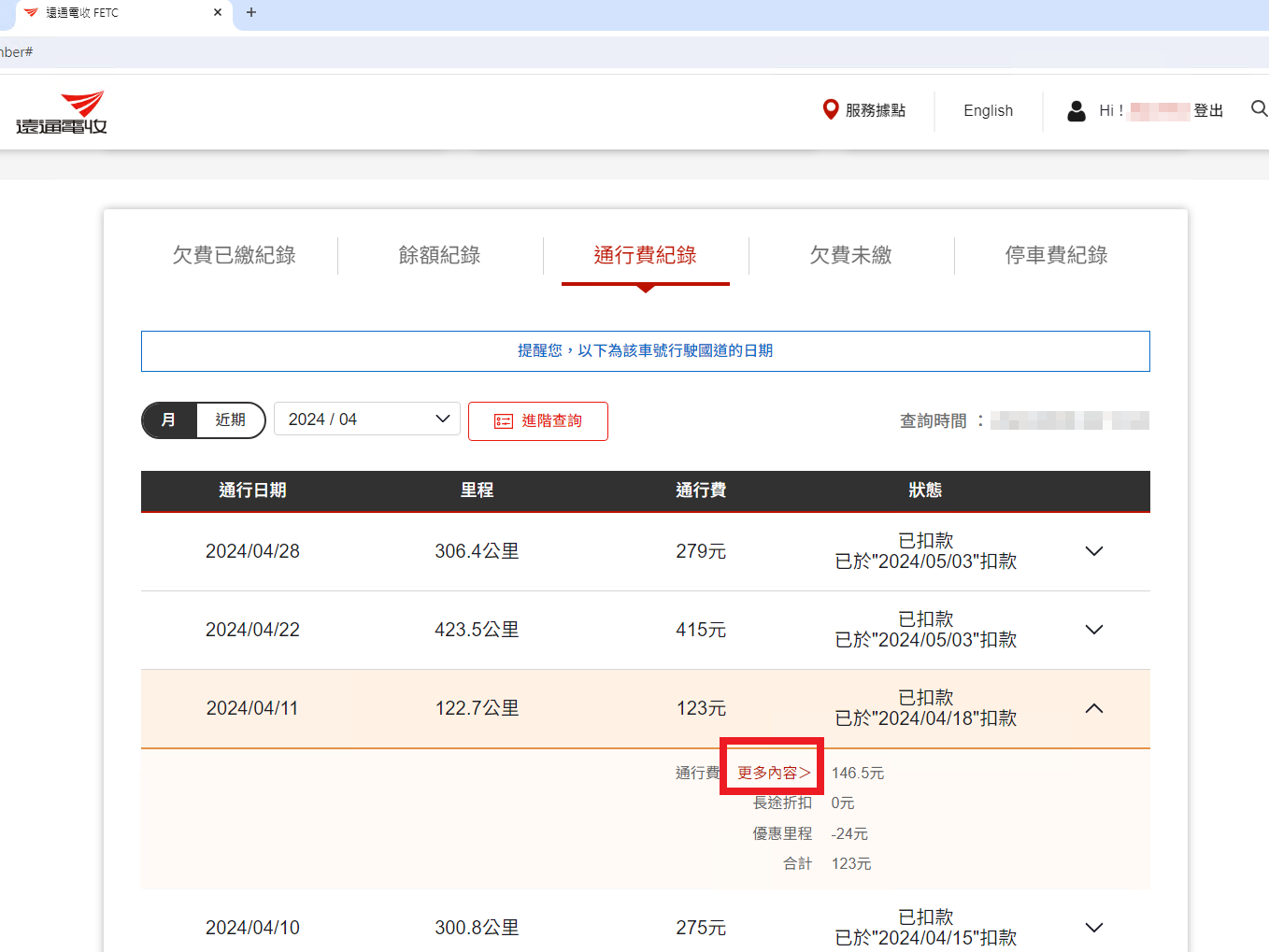This screenshot has width=1269, height=952.
Task: Expand the 2024/04/28 record row
Action: 1093,551
